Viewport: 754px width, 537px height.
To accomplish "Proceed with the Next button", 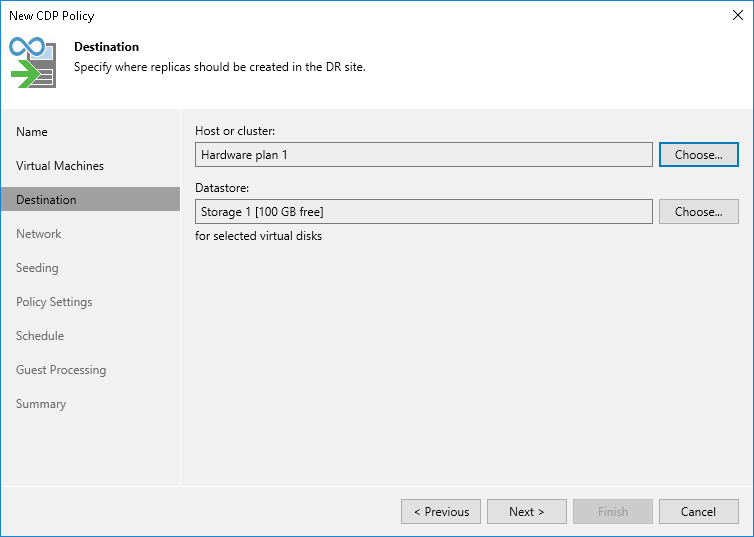I will coord(527,512).
